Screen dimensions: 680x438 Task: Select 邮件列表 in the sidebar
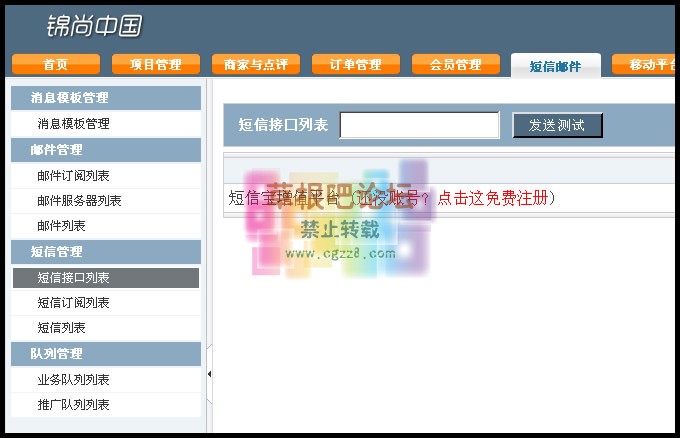106,226
